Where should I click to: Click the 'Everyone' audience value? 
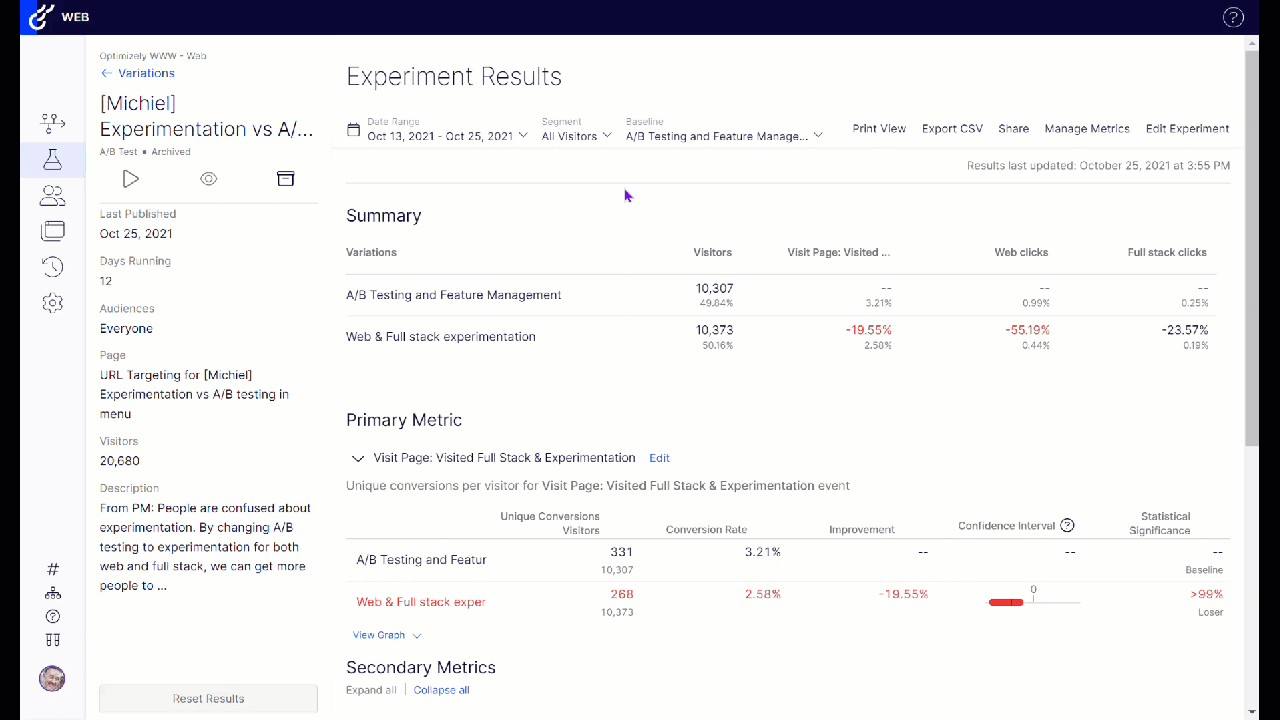point(126,329)
